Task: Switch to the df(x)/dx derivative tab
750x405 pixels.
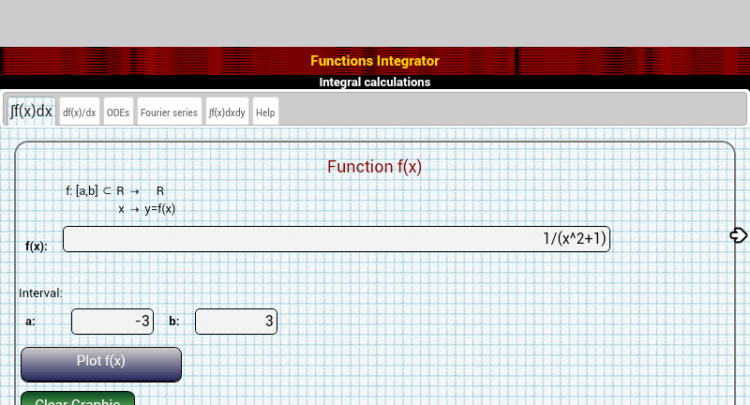Action: [79, 113]
